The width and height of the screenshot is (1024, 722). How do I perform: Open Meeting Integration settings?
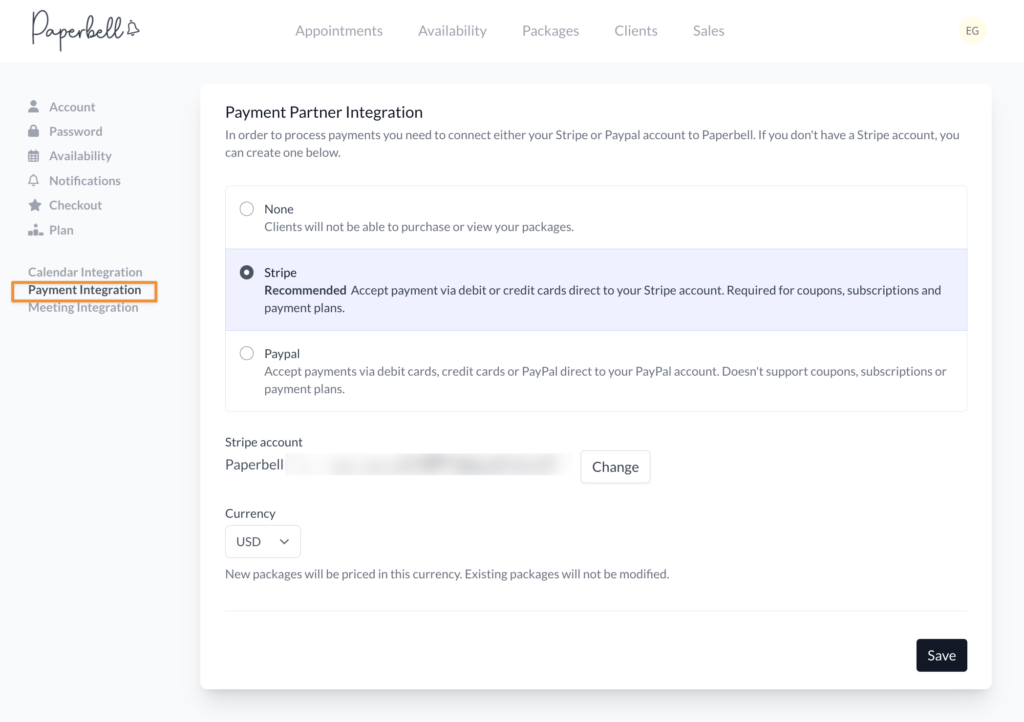click(x=83, y=308)
